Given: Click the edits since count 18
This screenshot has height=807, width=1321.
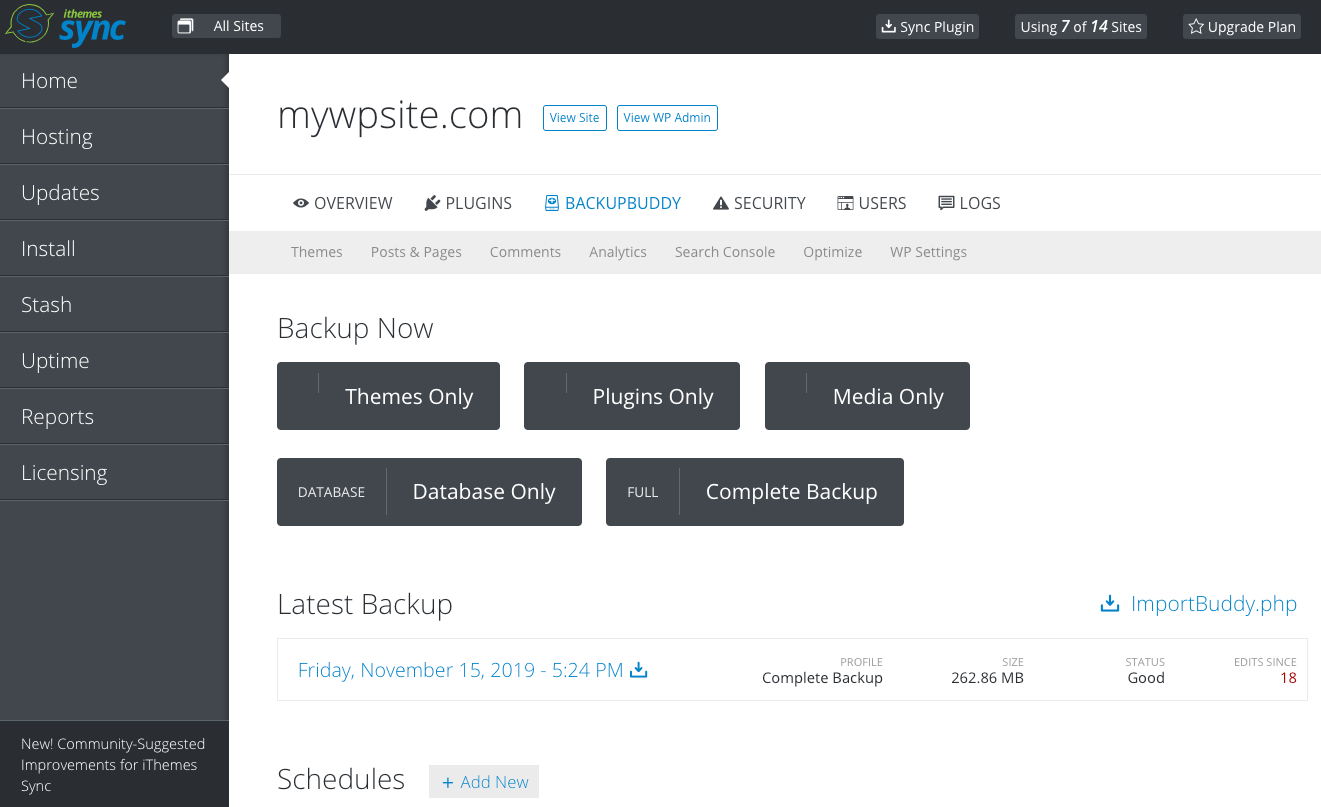Looking at the screenshot, I should [1288, 678].
